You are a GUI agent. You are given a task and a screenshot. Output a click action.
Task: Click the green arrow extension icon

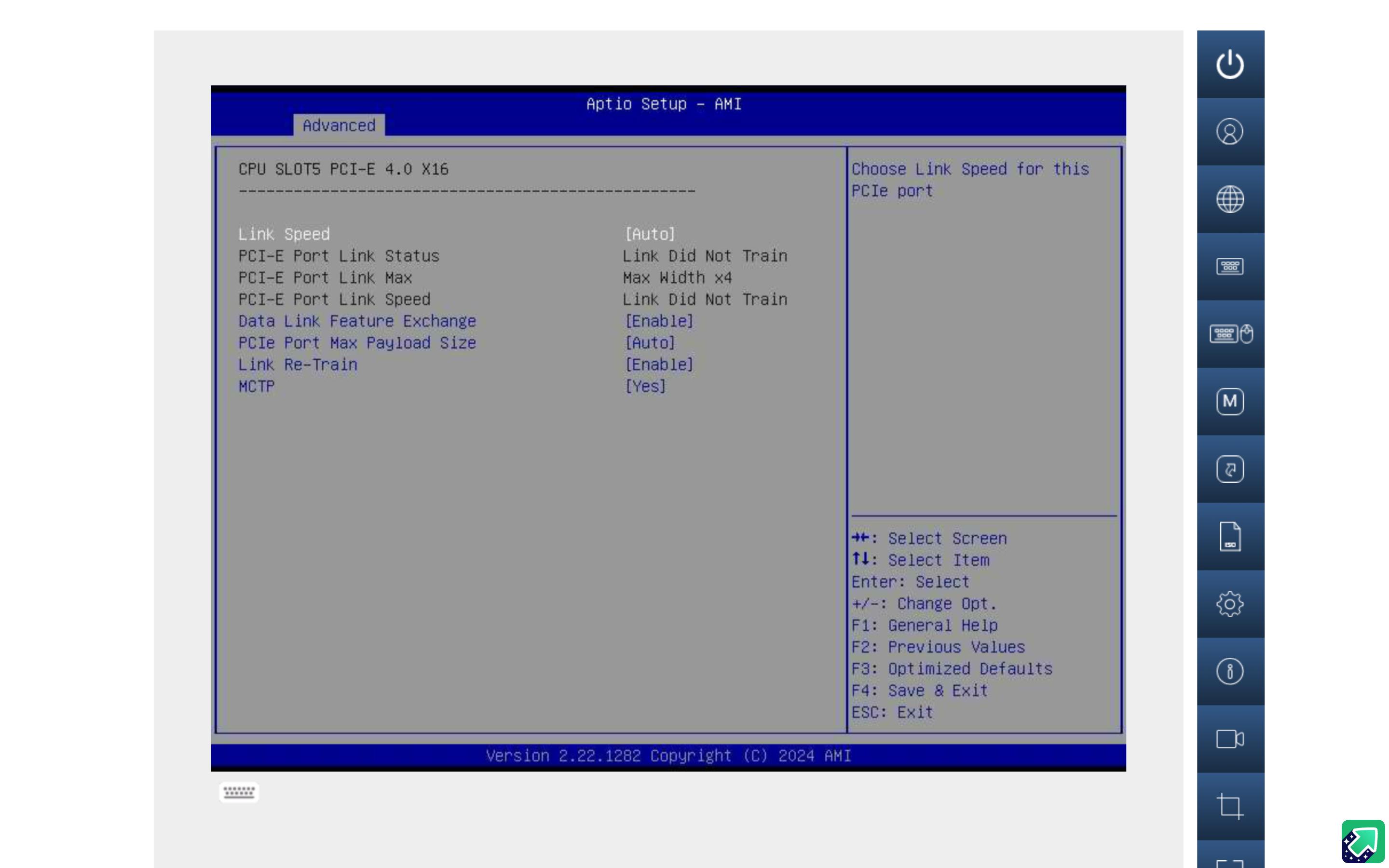1362,841
